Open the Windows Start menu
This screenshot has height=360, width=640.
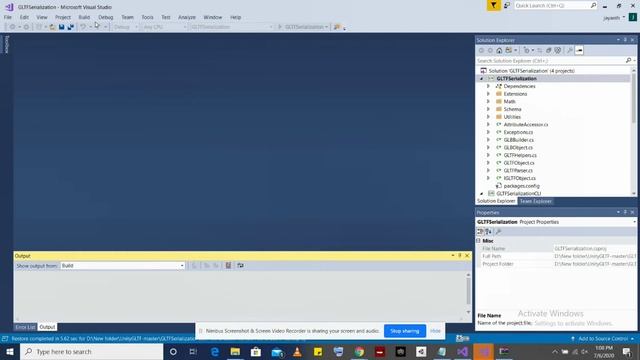point(9,351)
